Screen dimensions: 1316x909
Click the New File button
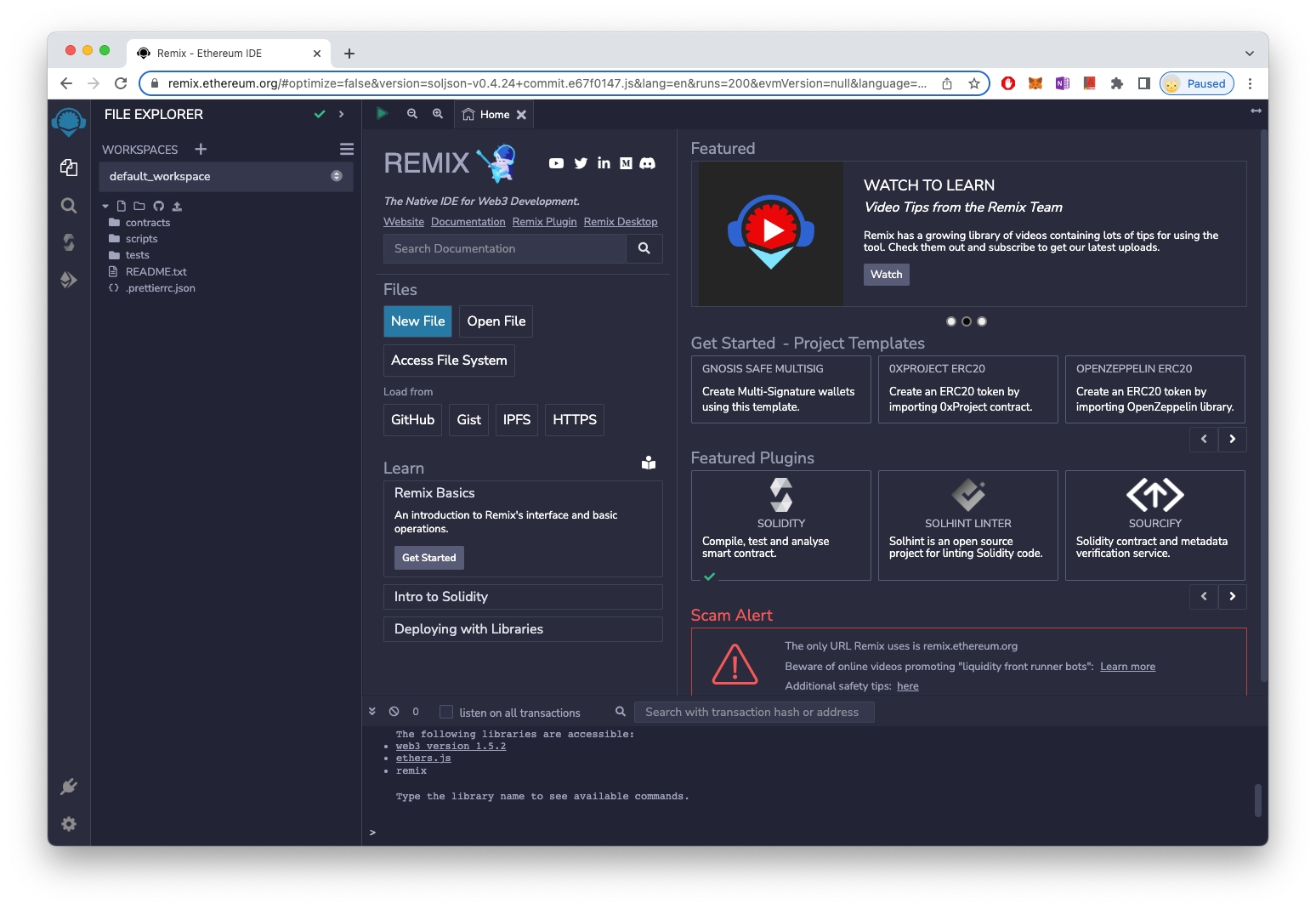point(417,321)
